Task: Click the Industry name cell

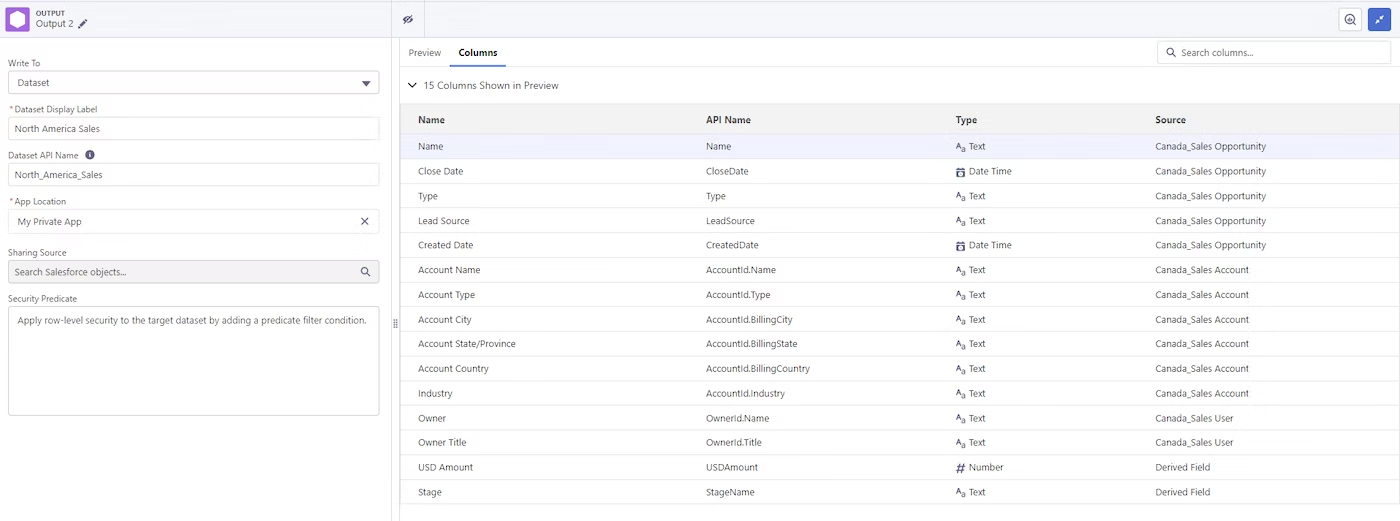Action: [x=435, y=394]
